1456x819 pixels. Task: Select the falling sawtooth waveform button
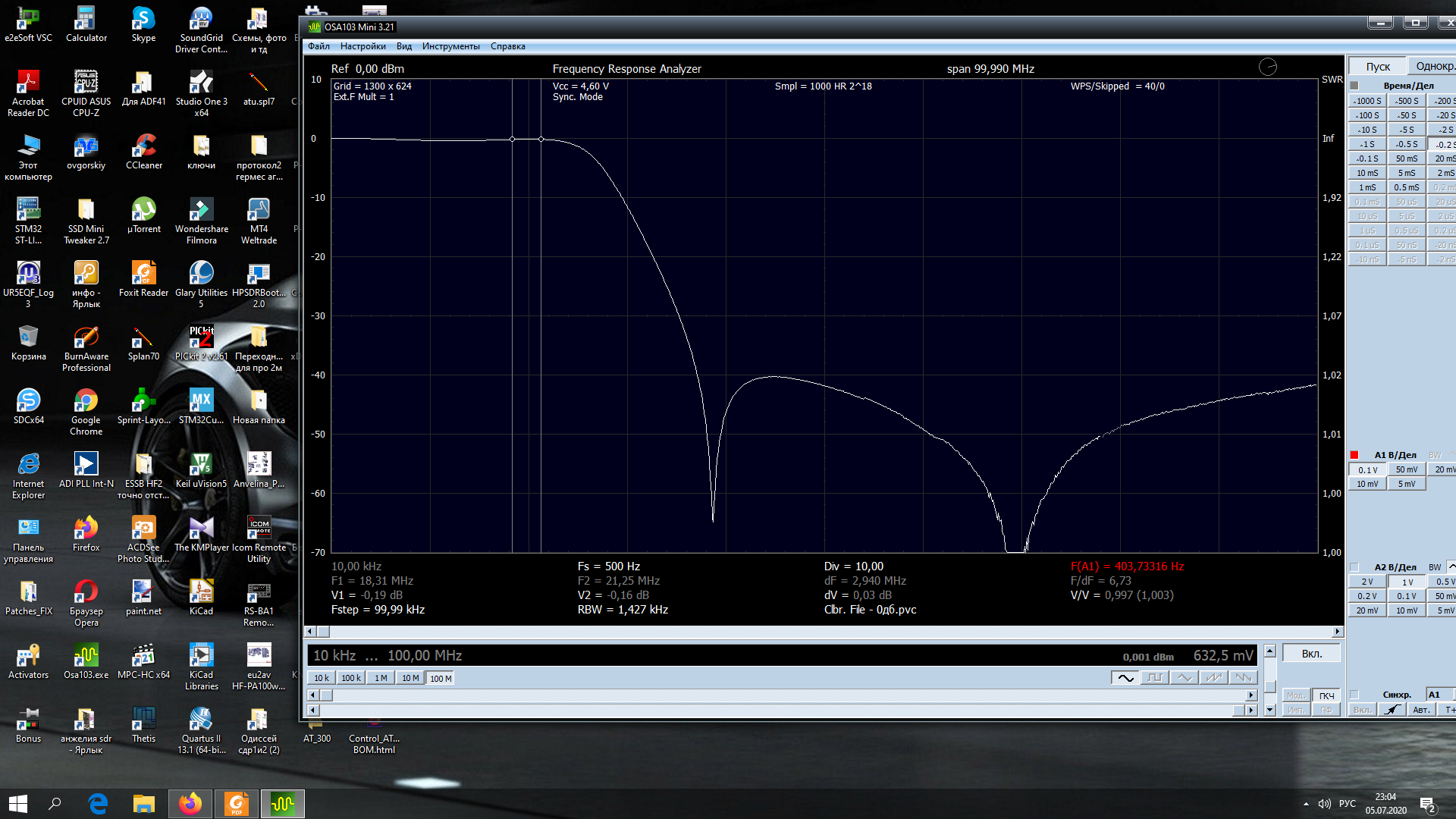1244,678
